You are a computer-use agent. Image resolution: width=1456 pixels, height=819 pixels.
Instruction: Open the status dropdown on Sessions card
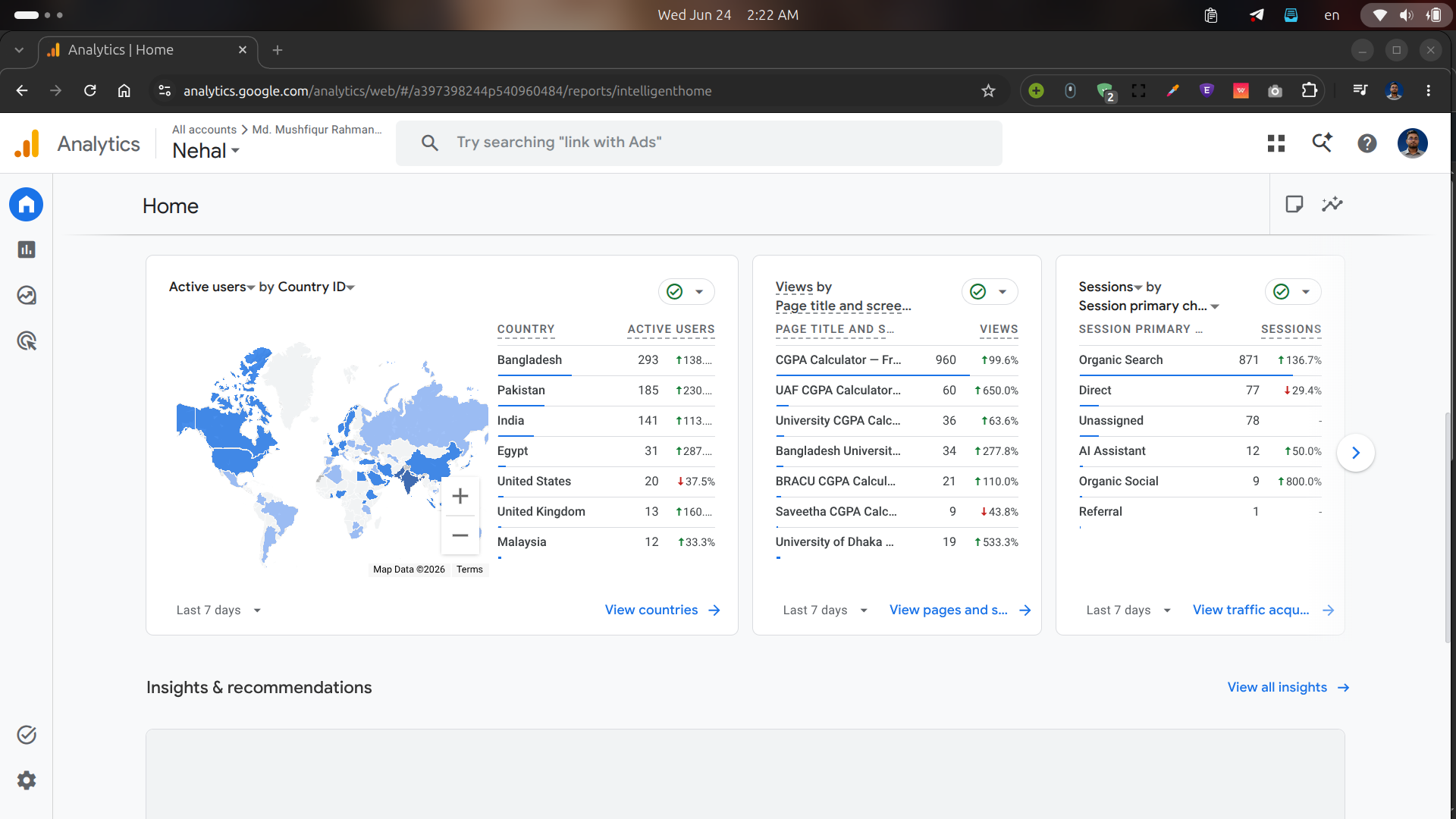(x=1293, y=292)
